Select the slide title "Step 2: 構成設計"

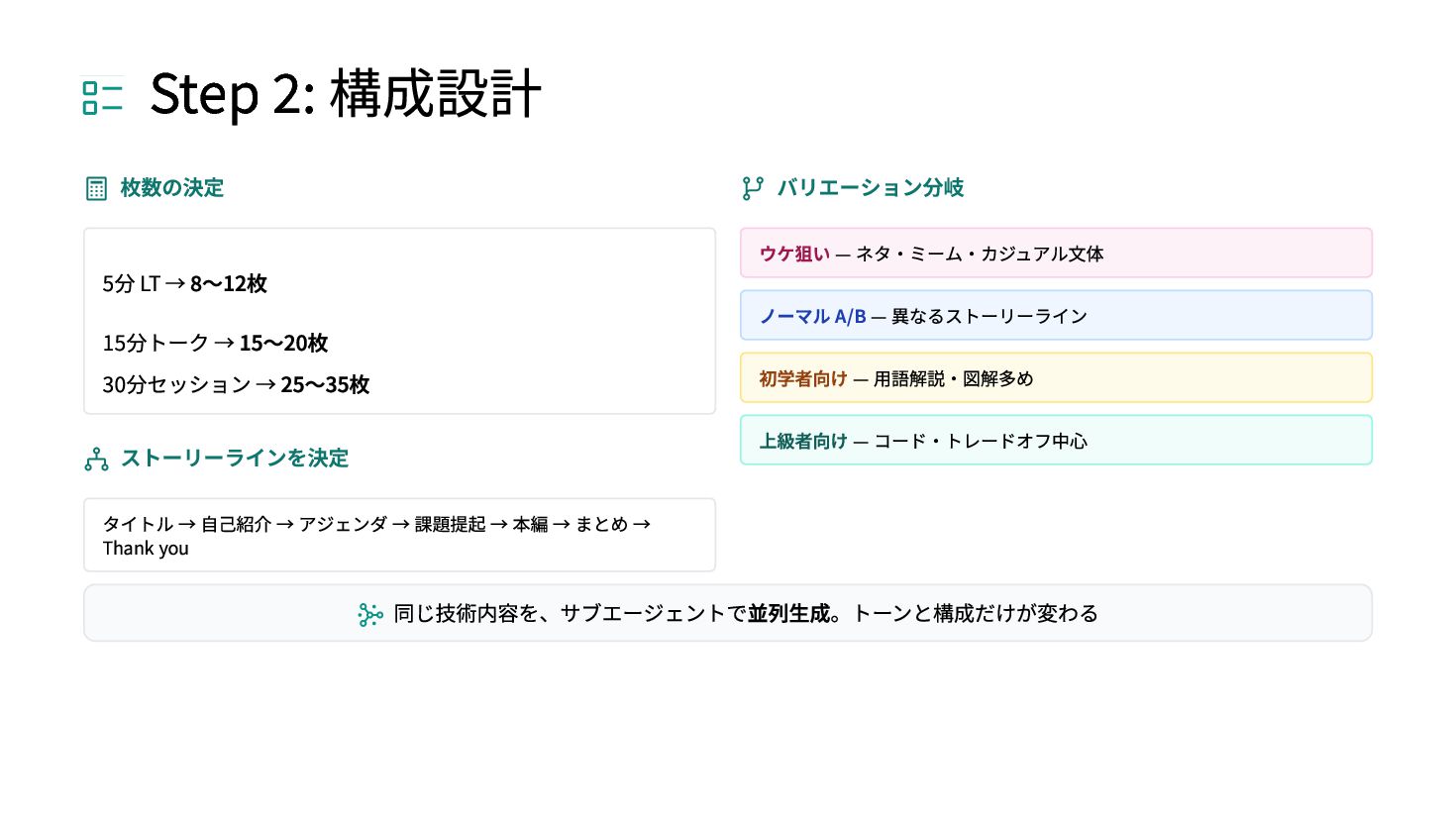(x=345, y=95)
